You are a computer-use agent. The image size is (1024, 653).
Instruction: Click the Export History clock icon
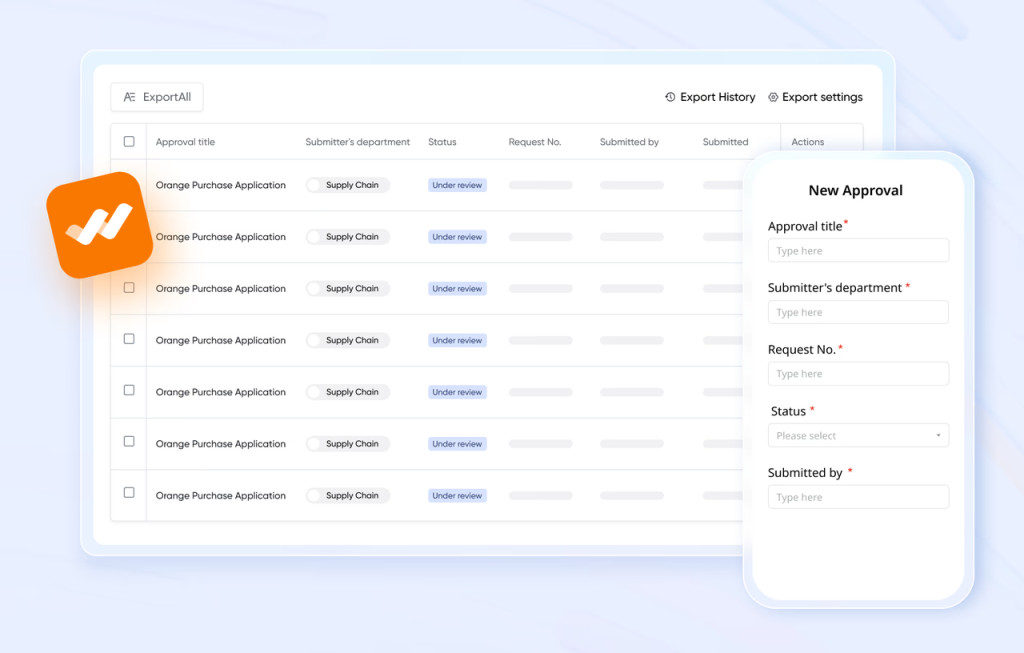pyautogui.click(x=670, y=97)
